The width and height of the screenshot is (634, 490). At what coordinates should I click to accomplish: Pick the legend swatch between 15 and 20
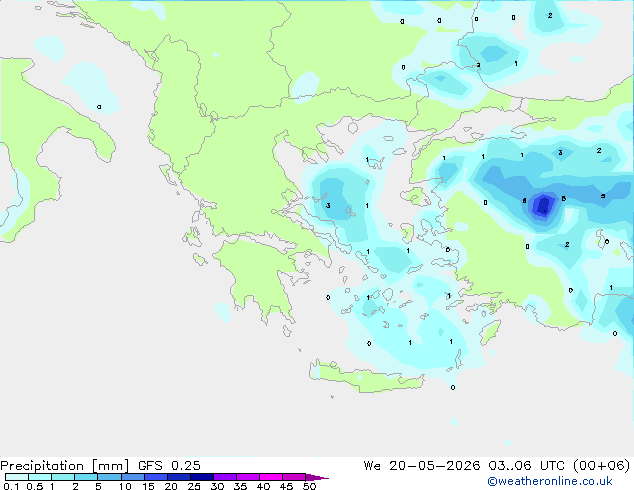coord(155,477)
